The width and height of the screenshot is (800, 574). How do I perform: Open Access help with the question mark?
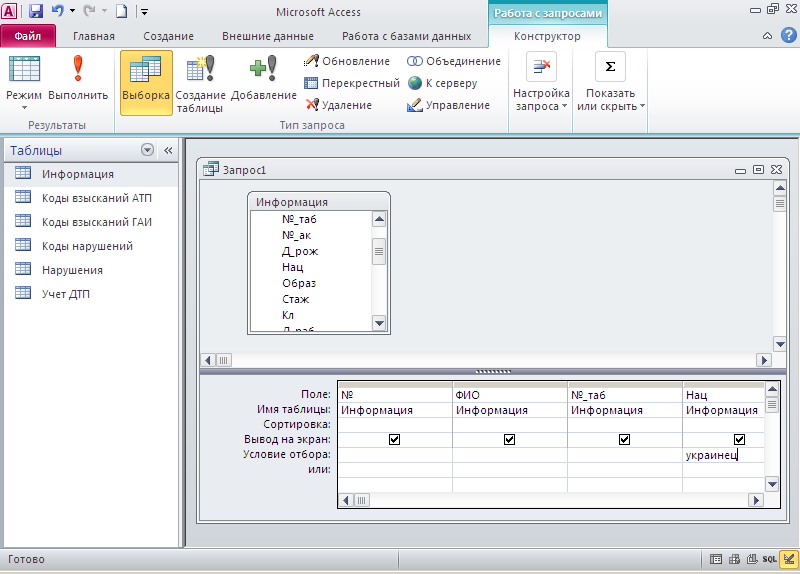click(x=789, y=35)
